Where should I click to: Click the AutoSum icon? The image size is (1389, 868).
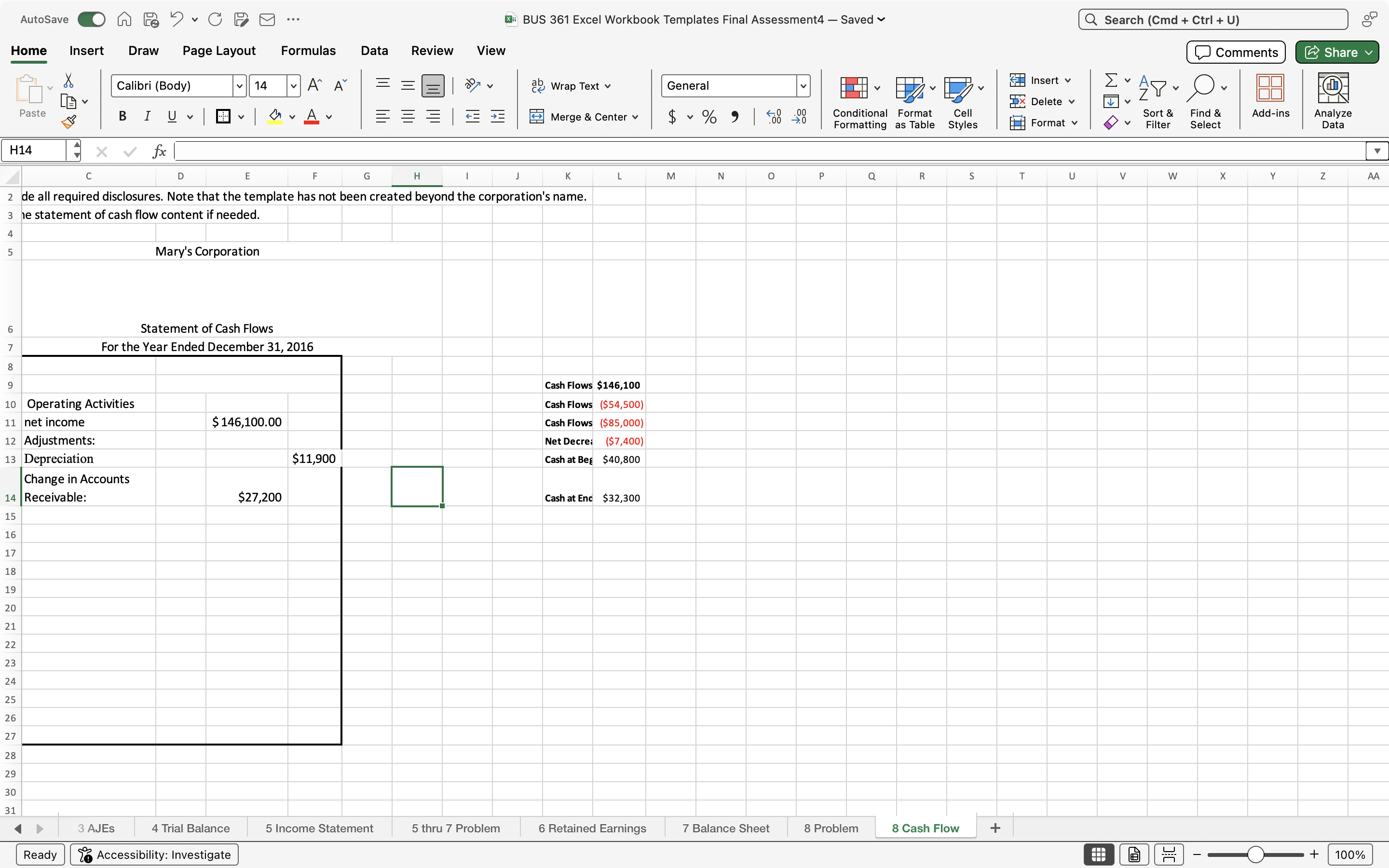(1112, 80)
